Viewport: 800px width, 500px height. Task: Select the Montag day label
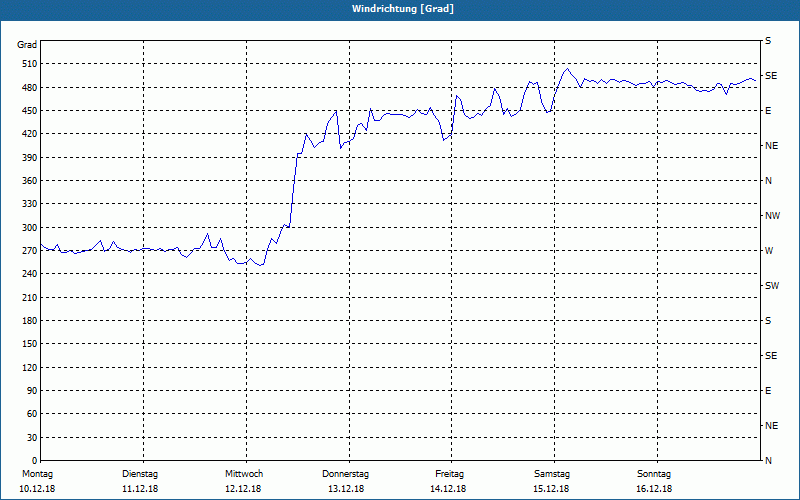tap(37, 474)
